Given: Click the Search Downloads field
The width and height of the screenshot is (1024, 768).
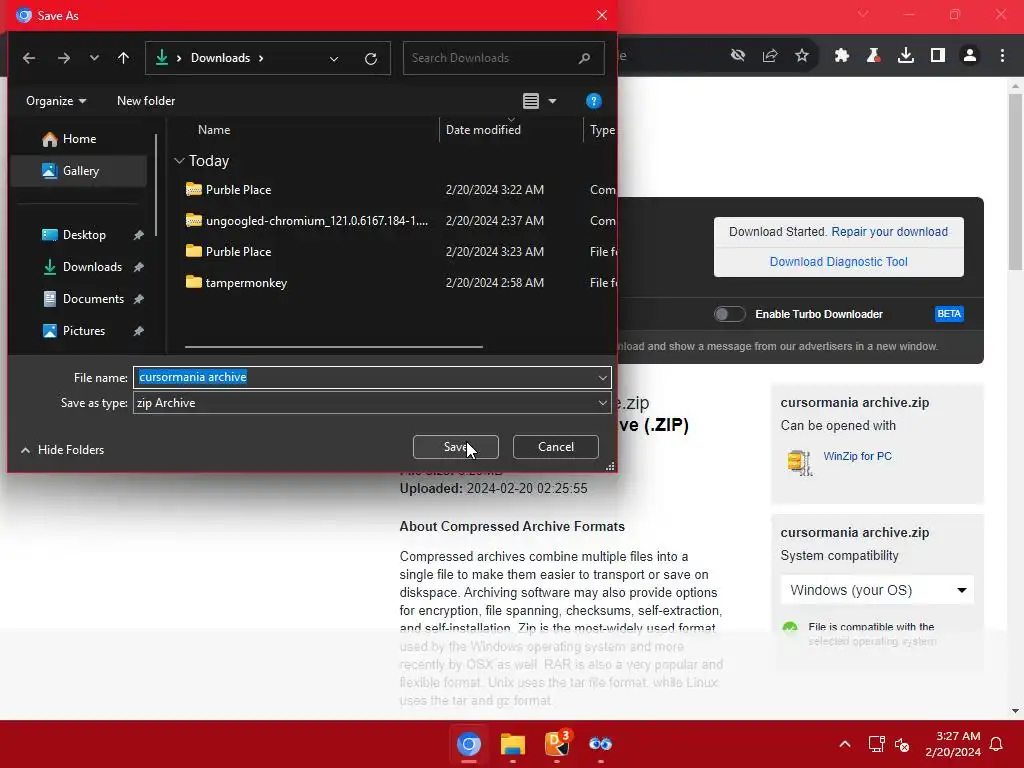Looking at the screenshot, I should [504, 58].
